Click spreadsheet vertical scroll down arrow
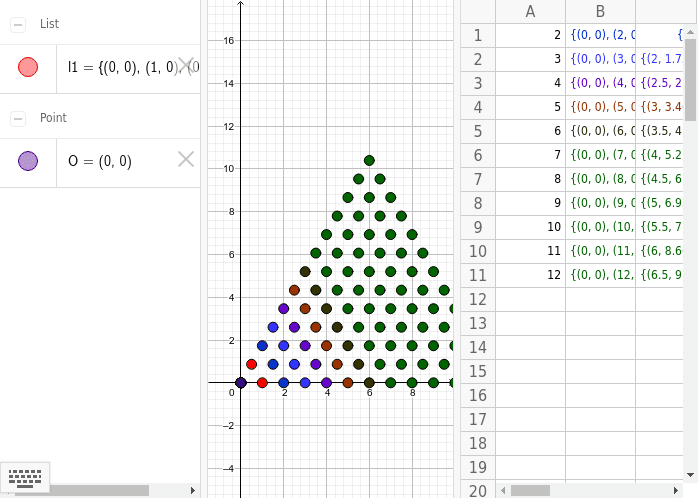This screenshot has width=700, height=500. click(x=691, y=475)
